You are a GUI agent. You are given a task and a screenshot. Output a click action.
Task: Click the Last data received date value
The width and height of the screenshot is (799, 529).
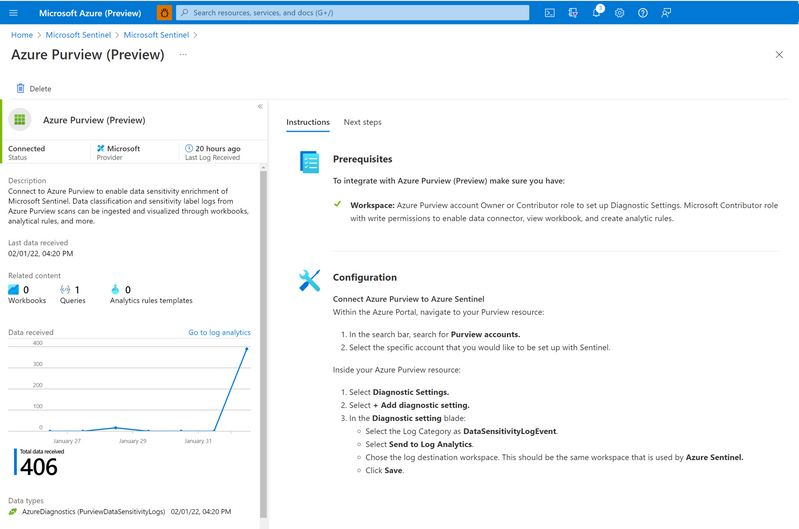(x=40, y=253)
